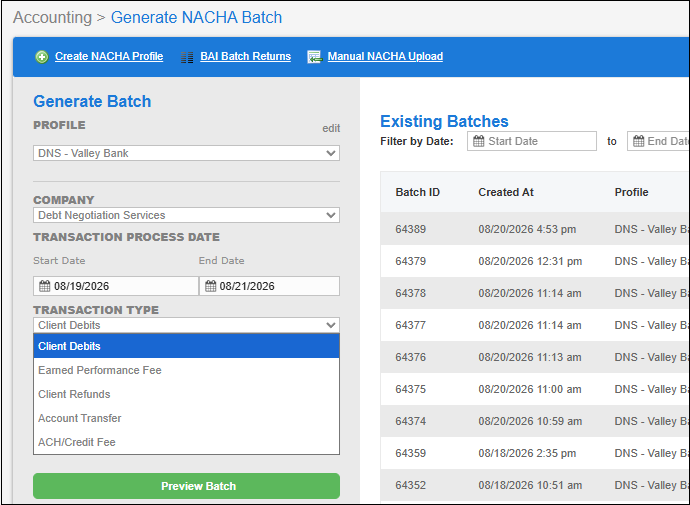Click created time 08/20/2026 12:31 pm
This screenshot has height=505, width=690.
pos(530,261)
